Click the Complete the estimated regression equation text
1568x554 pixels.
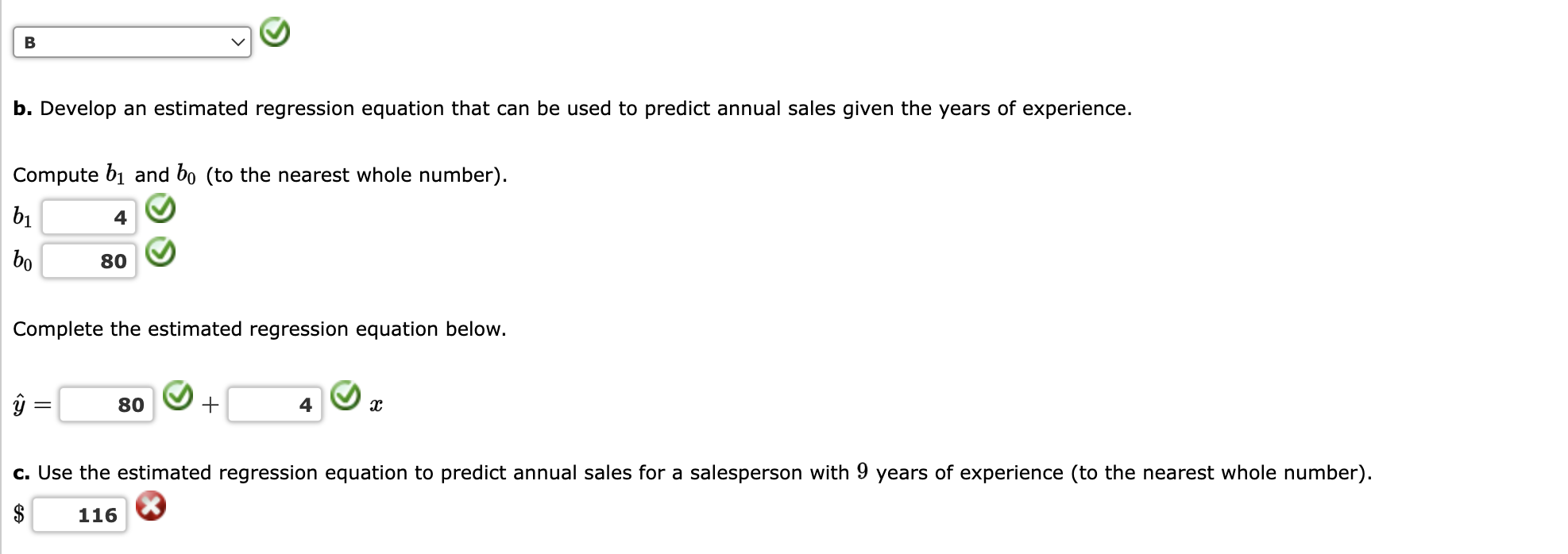coord(260,329)
